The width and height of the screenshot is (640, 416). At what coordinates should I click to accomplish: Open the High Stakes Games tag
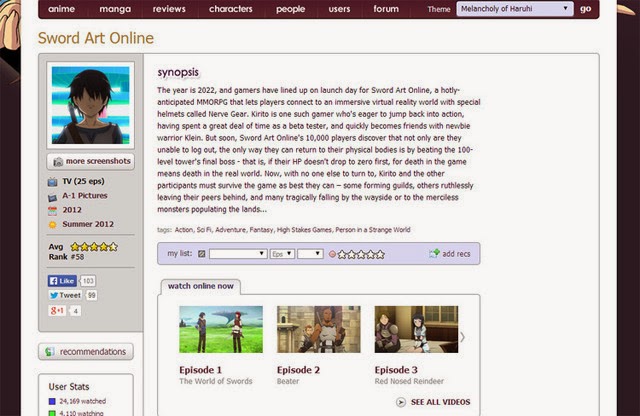[x=304, y=230]
